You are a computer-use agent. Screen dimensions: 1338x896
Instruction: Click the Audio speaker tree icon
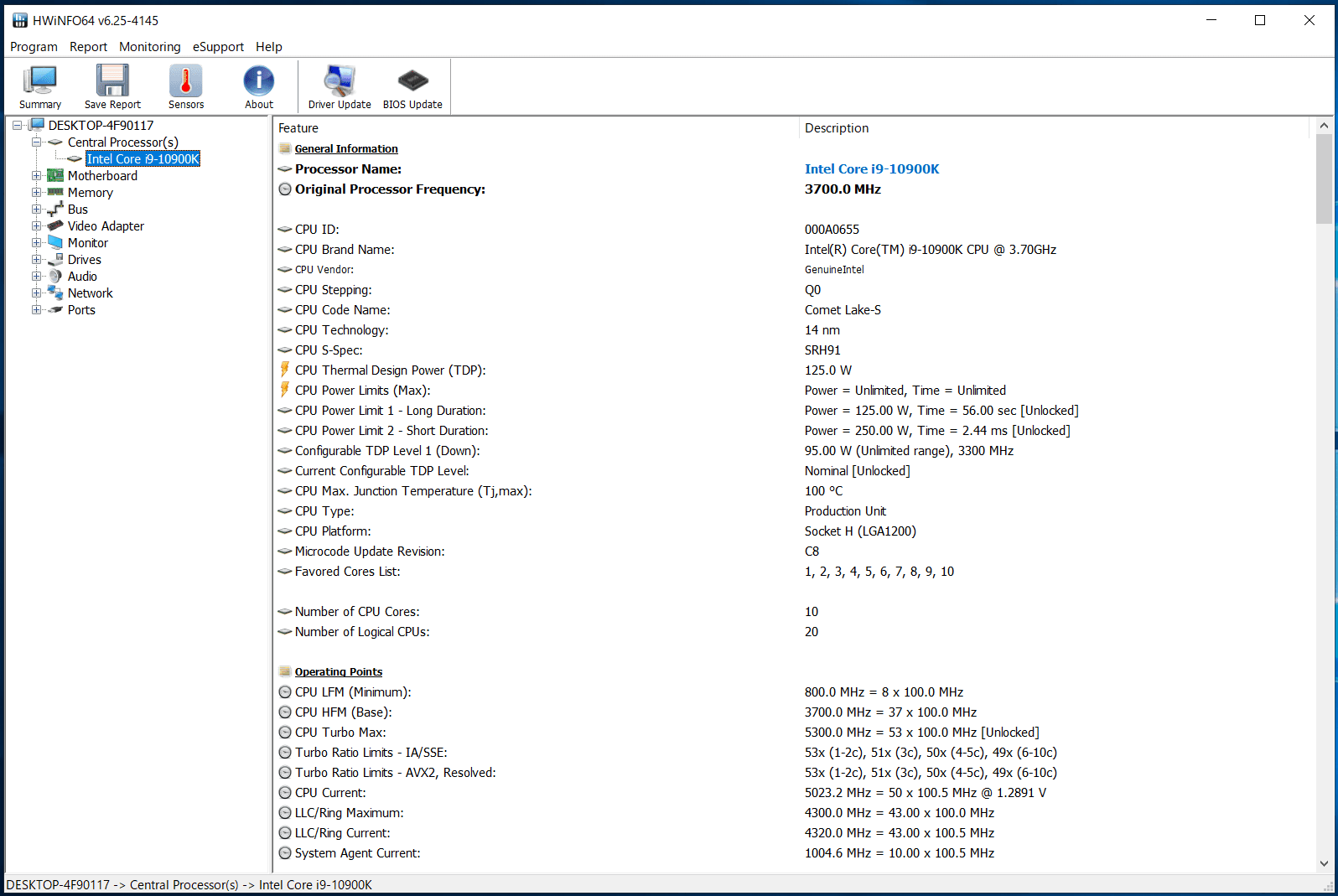tap(55, 276)
